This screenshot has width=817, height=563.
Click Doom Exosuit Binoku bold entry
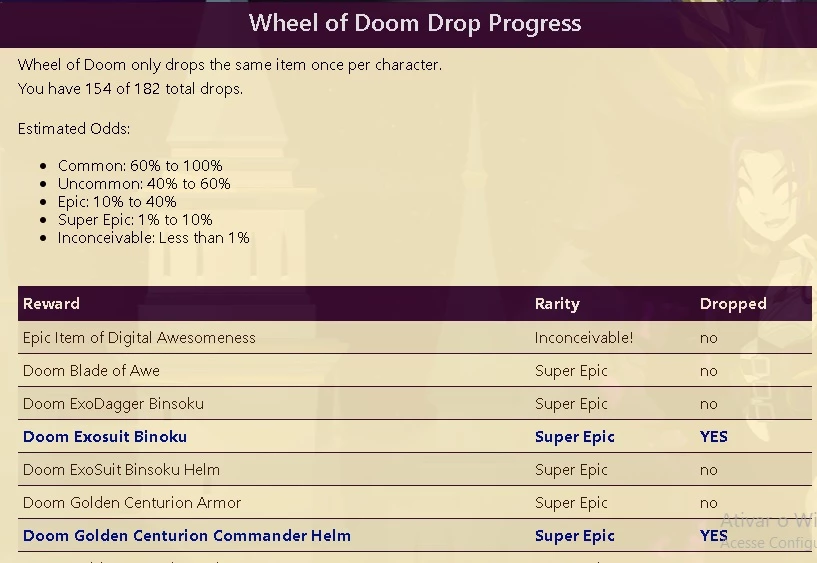coord(105,436)
